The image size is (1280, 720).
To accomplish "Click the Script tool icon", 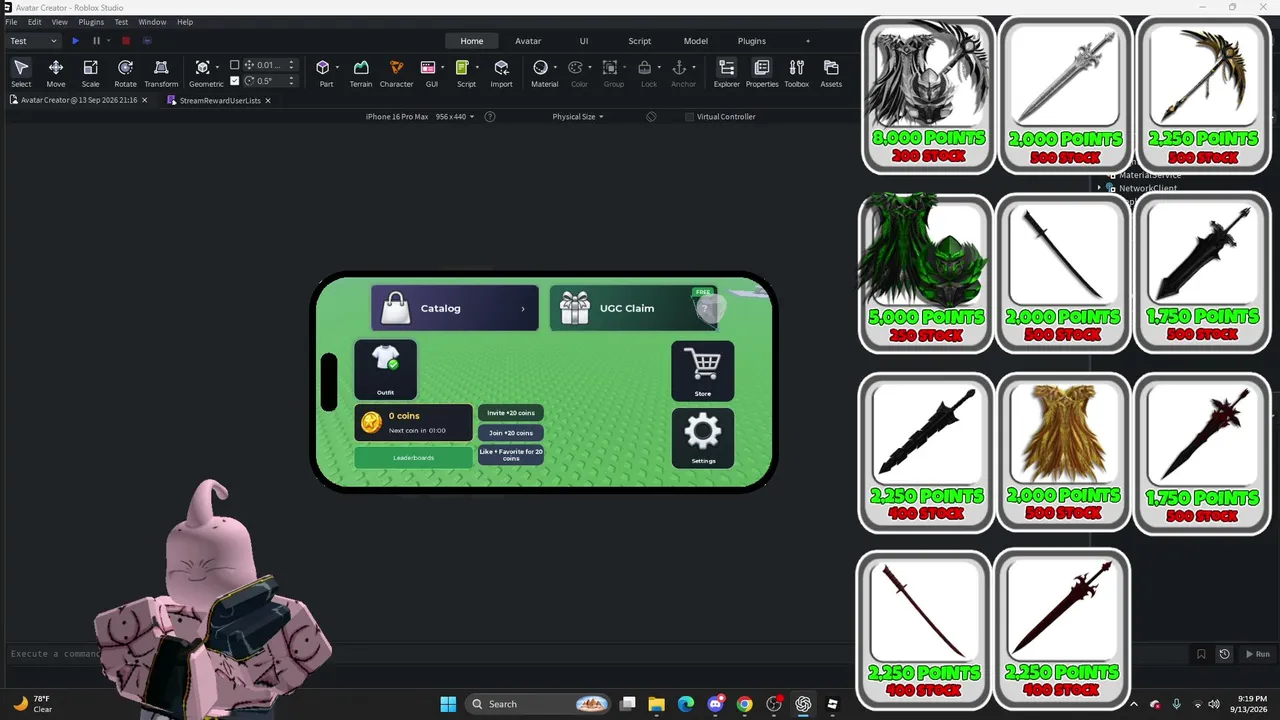I will (462, 67).
